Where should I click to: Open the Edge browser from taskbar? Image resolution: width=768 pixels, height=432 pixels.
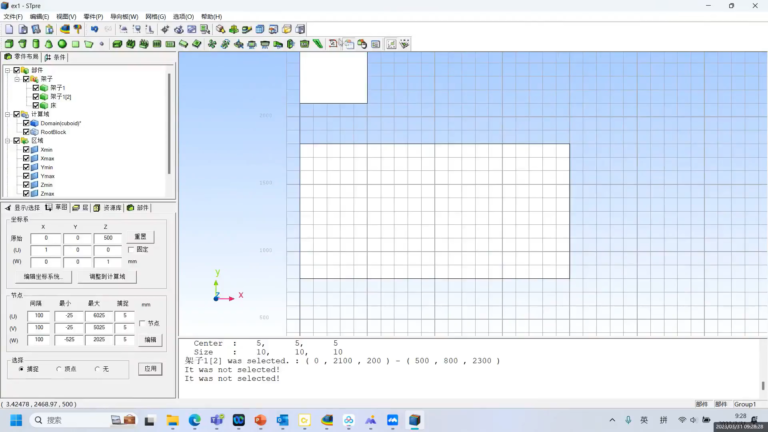[194, 420]
